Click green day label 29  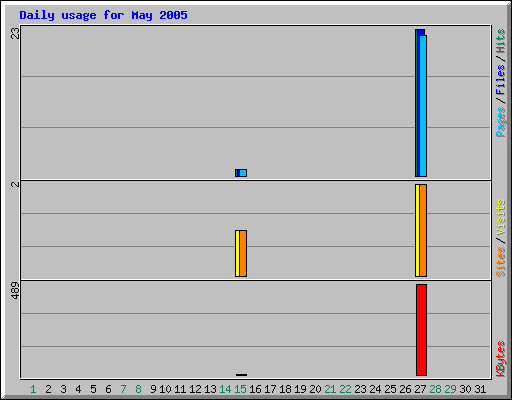pyautogui.click(x=450, y=389)
